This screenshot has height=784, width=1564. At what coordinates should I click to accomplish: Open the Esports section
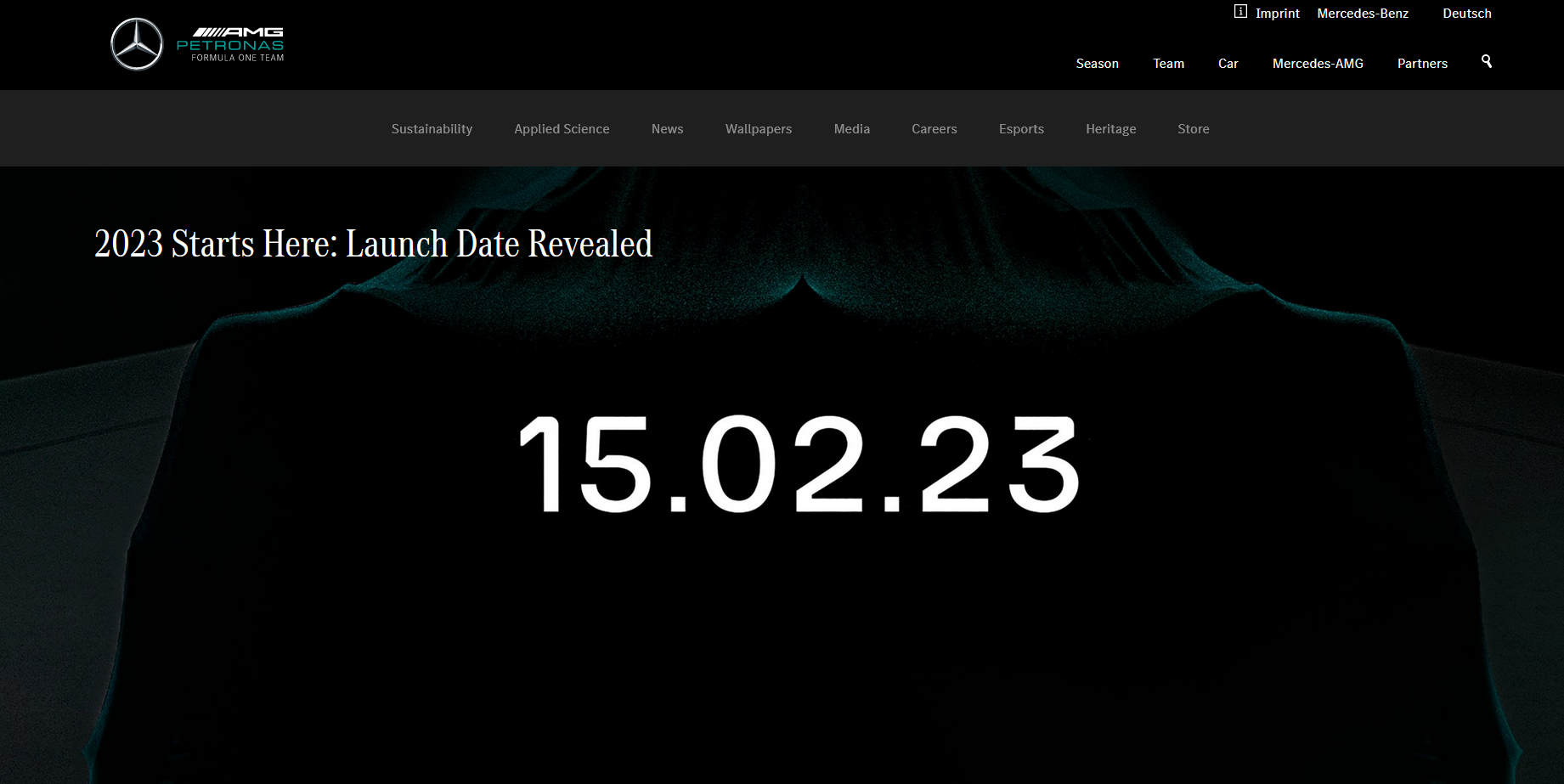click(x=1021, y=129)
